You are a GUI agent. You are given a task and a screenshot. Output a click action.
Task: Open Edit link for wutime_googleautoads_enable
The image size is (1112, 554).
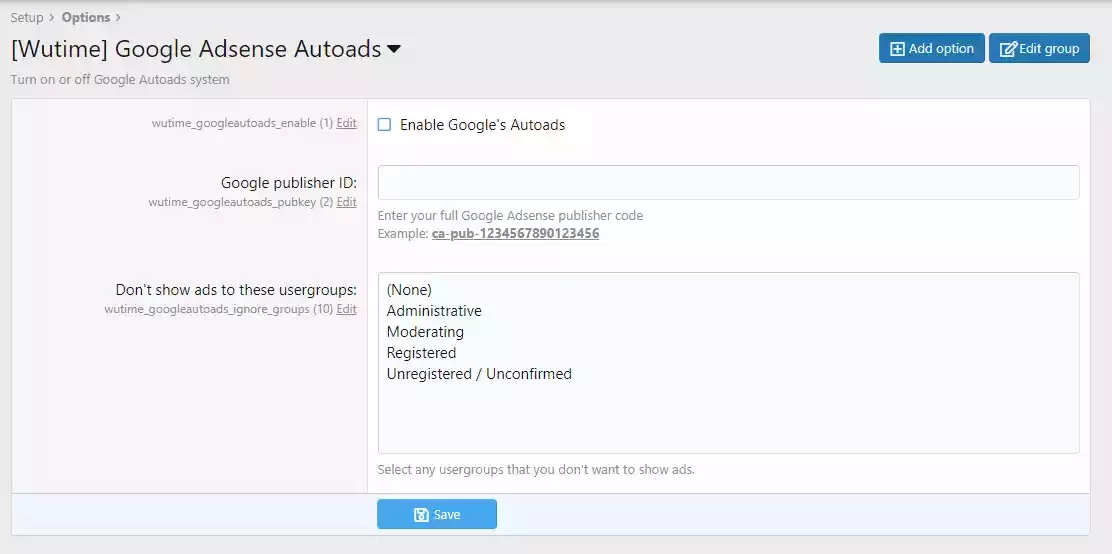click(x=346, y=123)
